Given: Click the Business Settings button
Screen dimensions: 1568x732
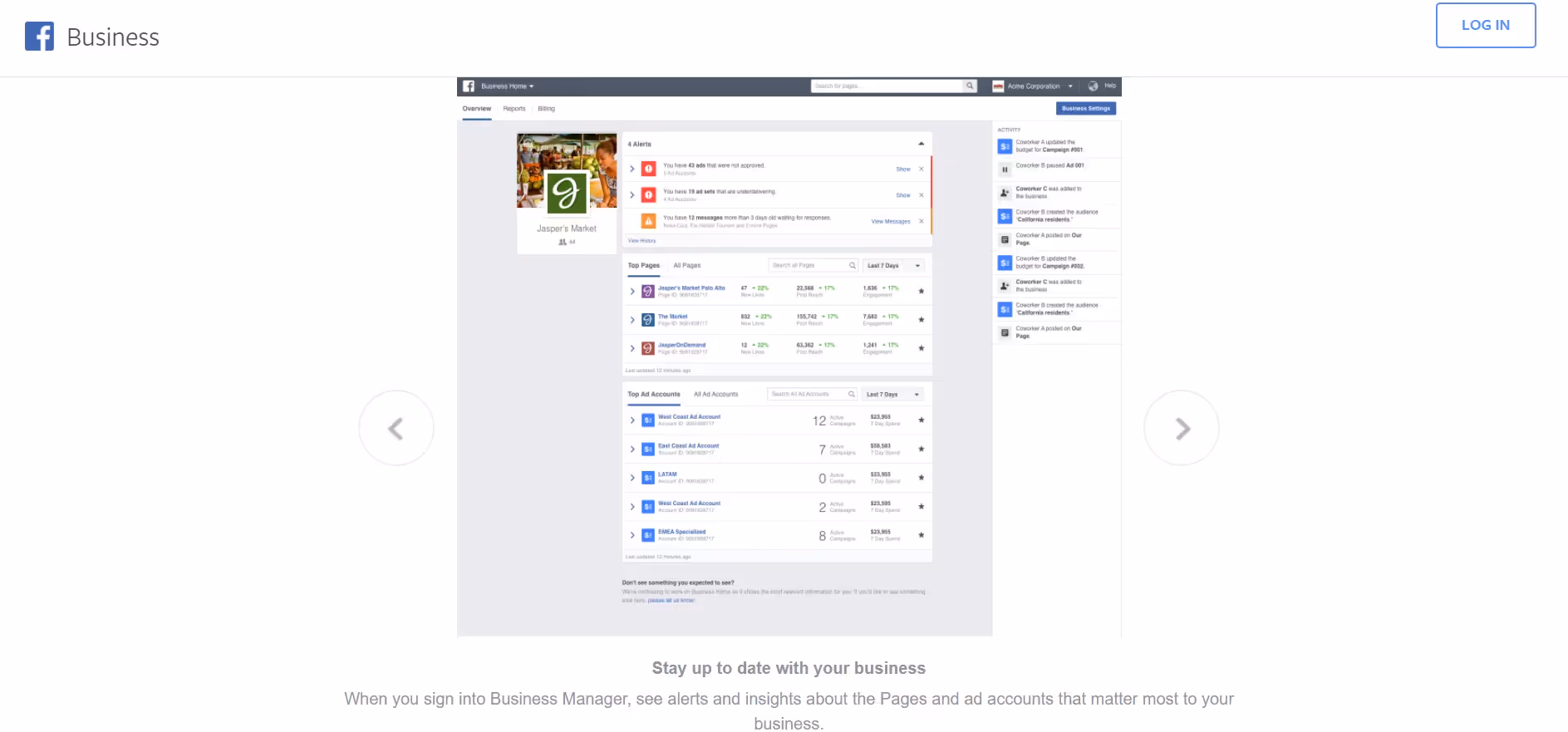Looking at the screenshot, I should 1086,108.
